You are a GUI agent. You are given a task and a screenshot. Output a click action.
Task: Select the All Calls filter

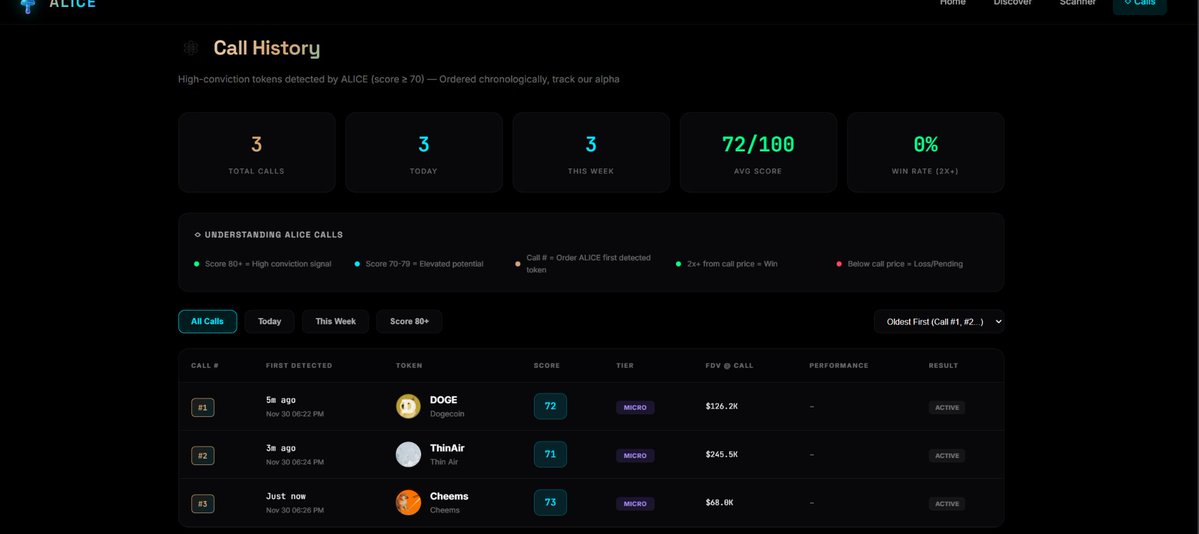(208, 321)
